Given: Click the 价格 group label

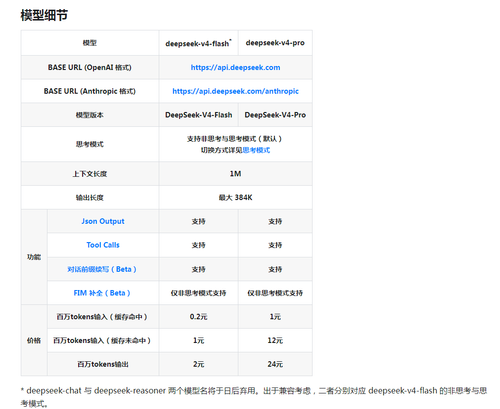Looking at the screenshot, I should tap(34, 340).
